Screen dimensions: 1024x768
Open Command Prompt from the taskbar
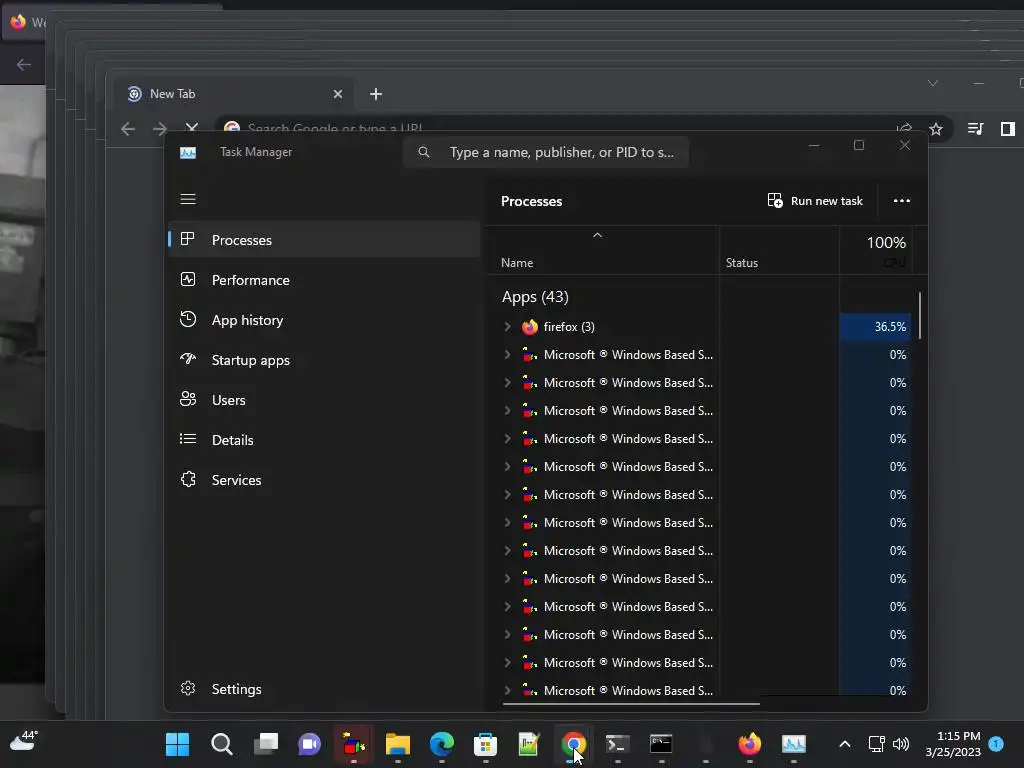pos(661,744)
